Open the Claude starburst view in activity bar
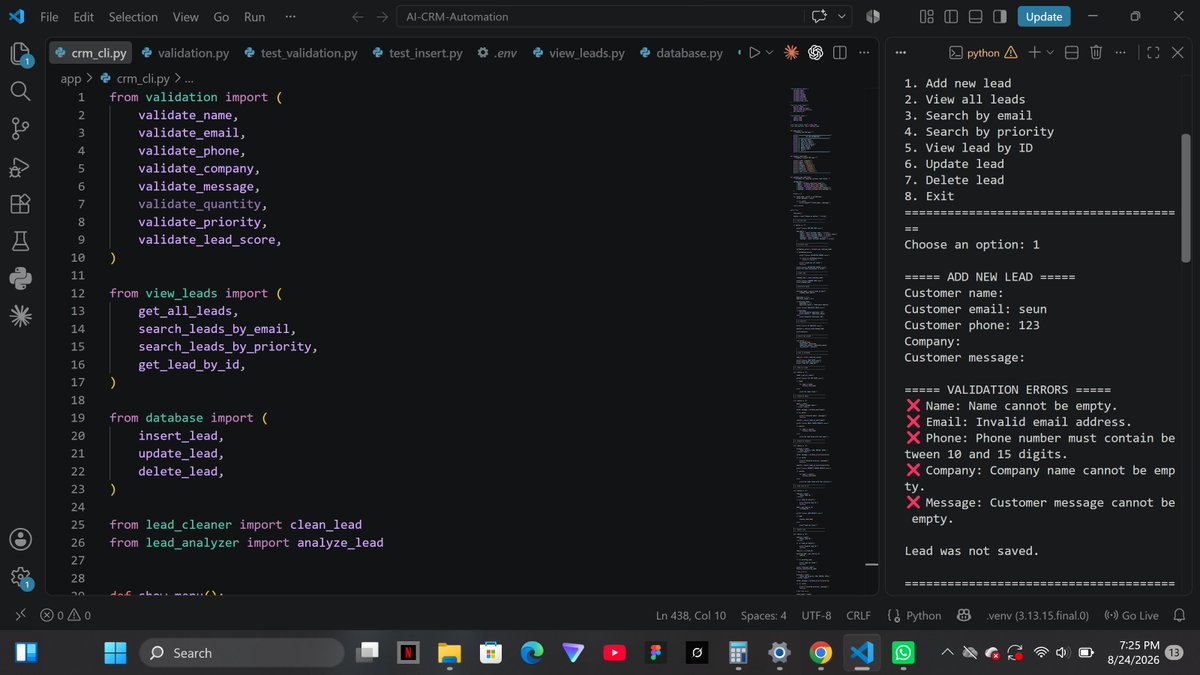 click(x=21, y=316)
